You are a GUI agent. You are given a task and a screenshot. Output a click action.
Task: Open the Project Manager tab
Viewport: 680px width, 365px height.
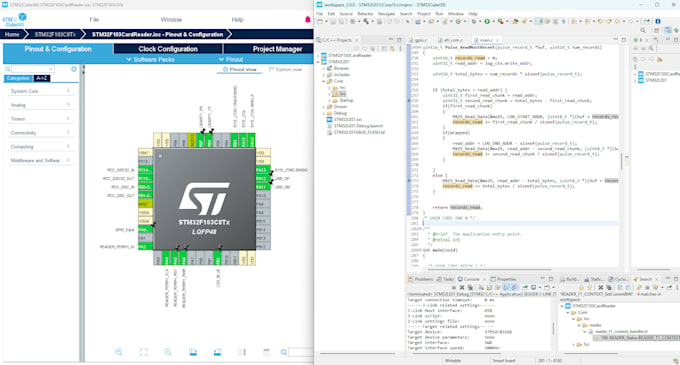point(277,49)
